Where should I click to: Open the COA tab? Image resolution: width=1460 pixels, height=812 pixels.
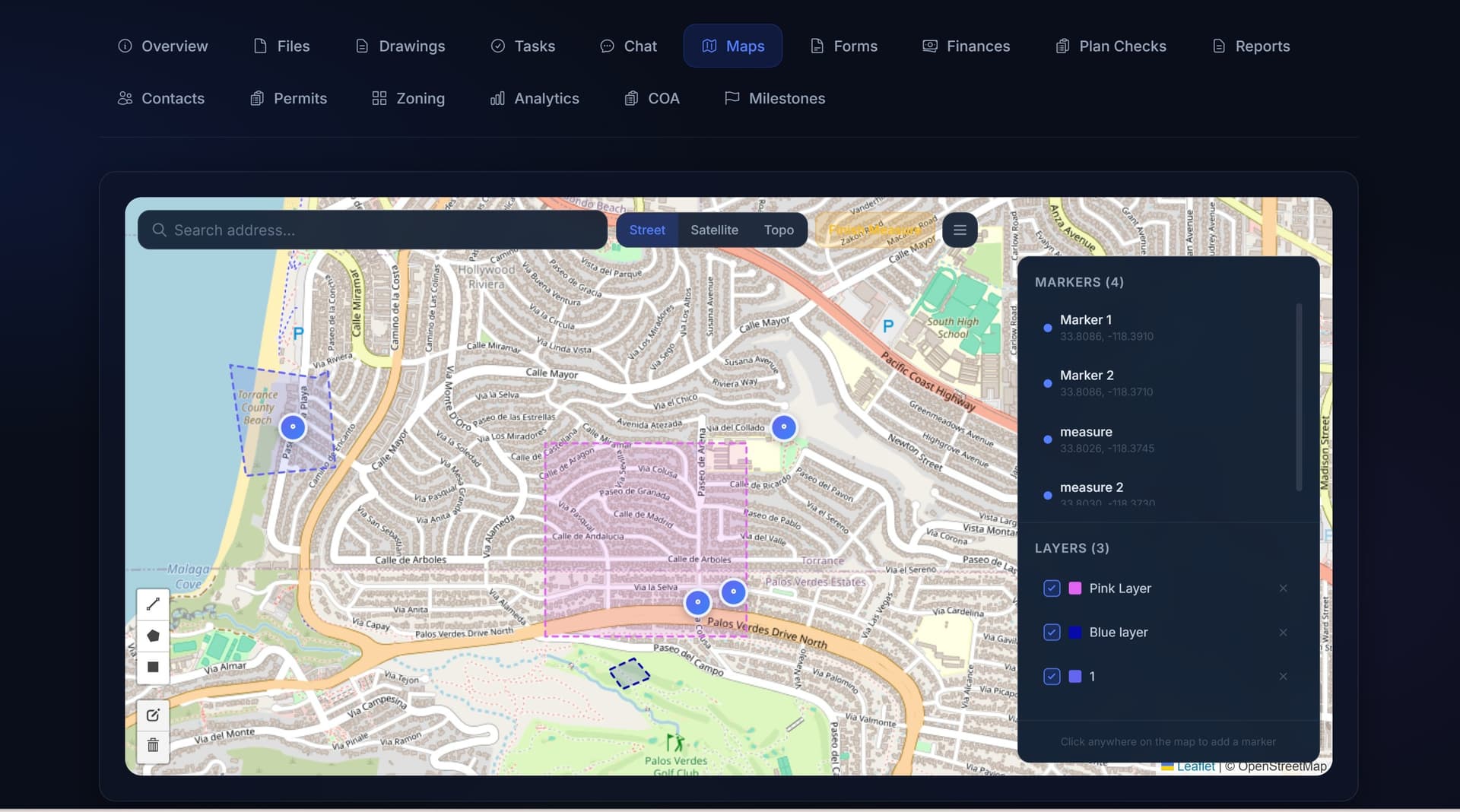652,98
